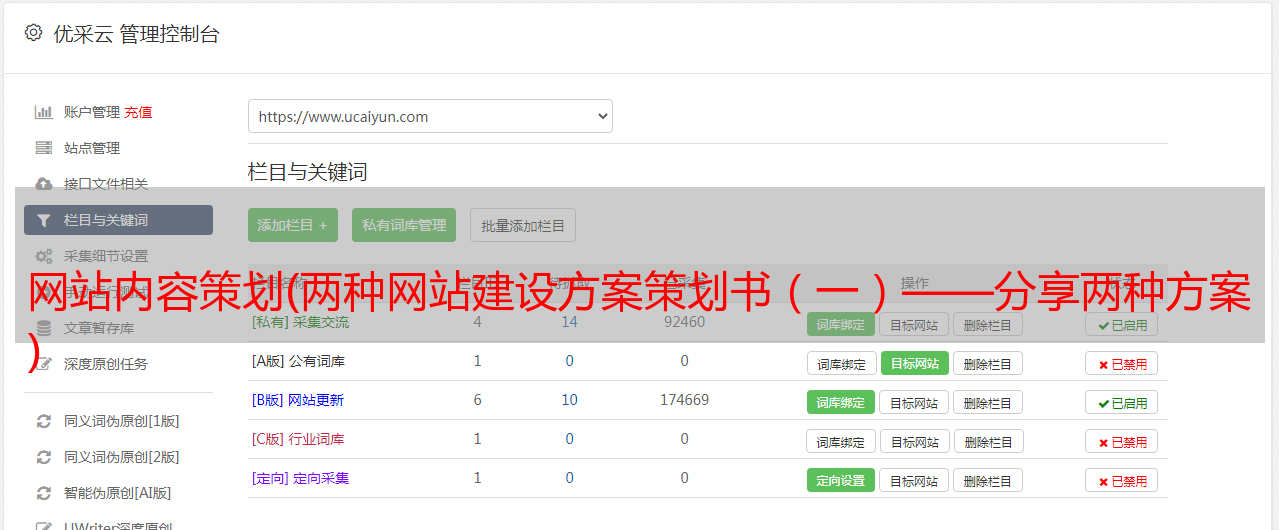The width and height of the screenshot is (1279, 530).
Task: Click 词库绑定 in the 采集交流 row
Action: tap(841, 325)
